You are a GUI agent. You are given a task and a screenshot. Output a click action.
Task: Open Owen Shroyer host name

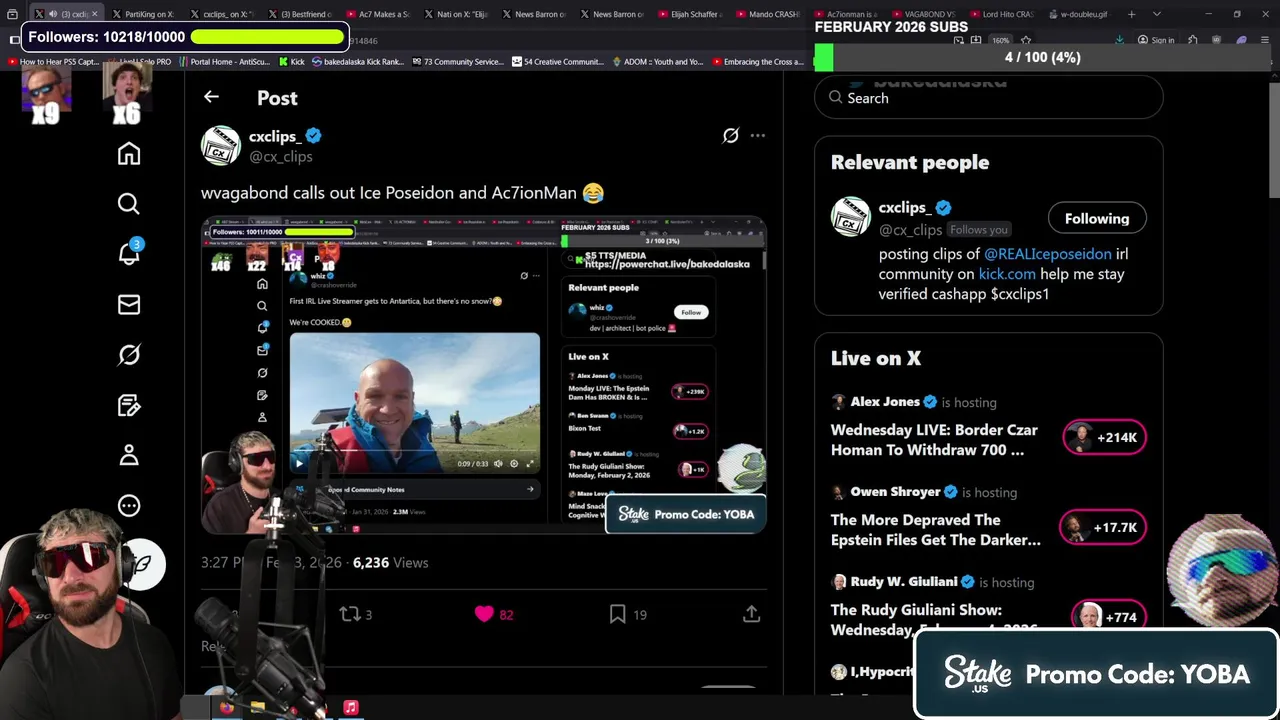tap(895, 492)
